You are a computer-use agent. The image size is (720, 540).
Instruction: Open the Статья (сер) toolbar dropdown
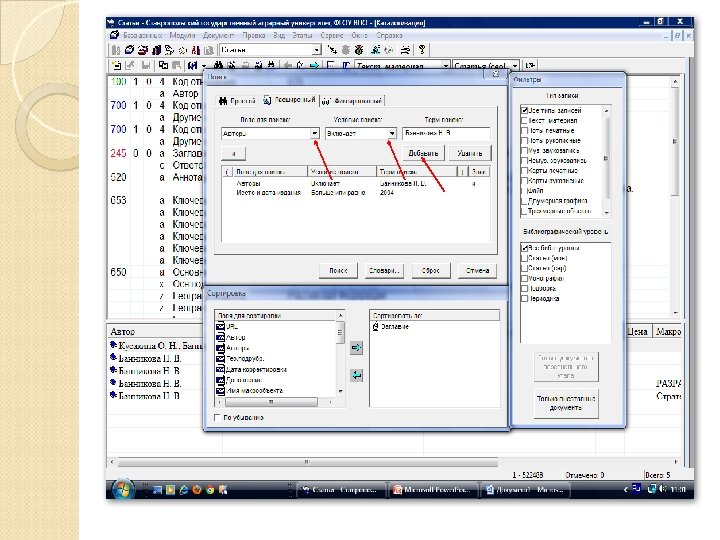coord(515,66)
